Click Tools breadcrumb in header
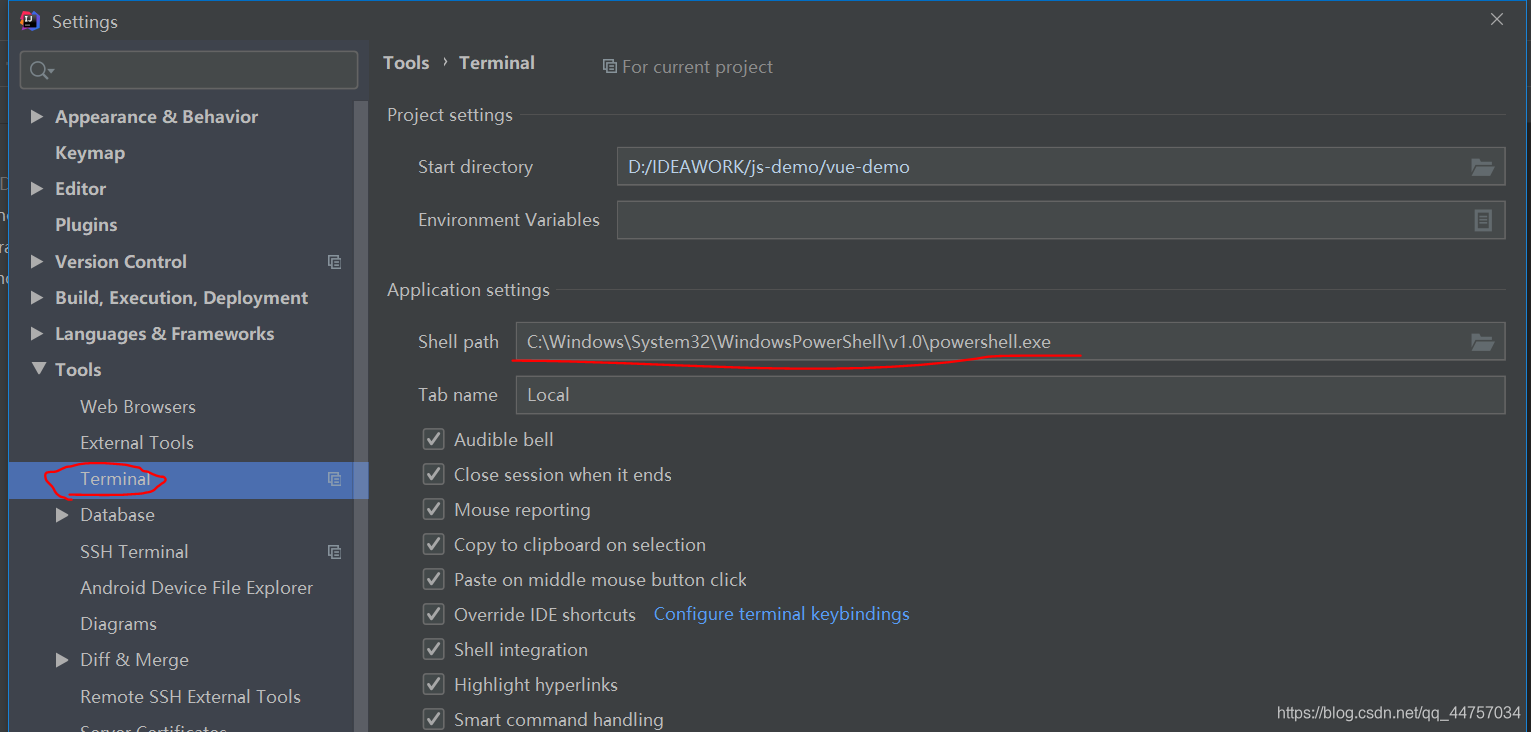This screenshot has width=1531, height=732. [x=406, y=63]
